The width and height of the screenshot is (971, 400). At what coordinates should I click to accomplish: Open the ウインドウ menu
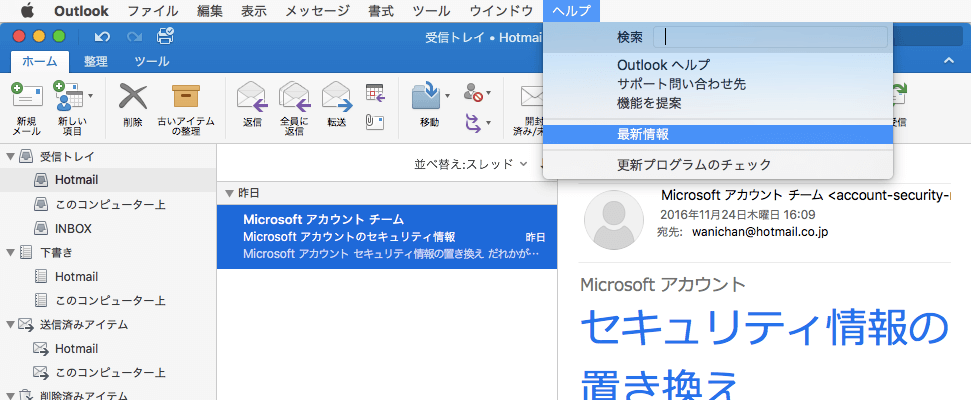click(x=501, y=11)
